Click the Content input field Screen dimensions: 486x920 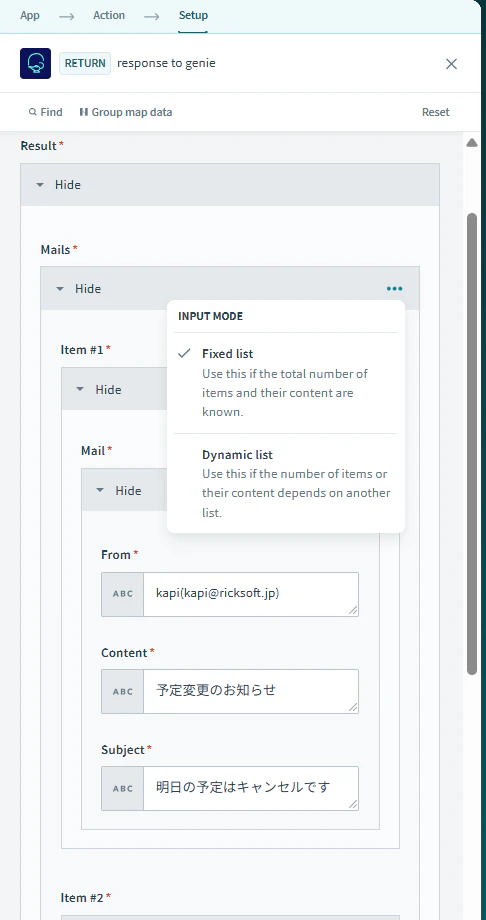tap(251, 691)
